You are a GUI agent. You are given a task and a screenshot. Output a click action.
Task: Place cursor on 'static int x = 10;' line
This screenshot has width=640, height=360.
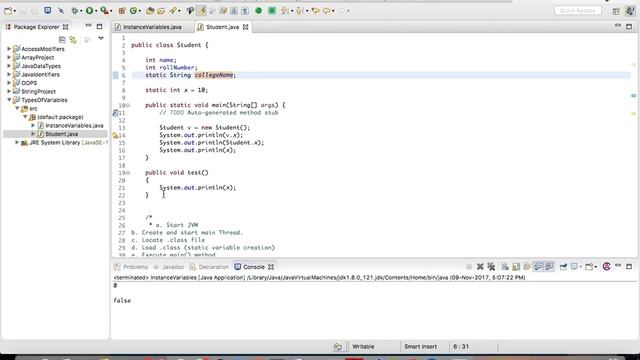[x=176, y=90]
